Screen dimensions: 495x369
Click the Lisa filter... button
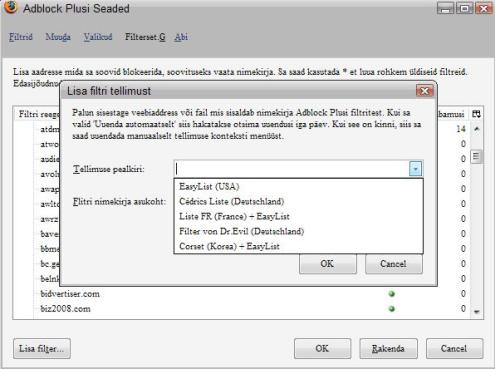42,349
